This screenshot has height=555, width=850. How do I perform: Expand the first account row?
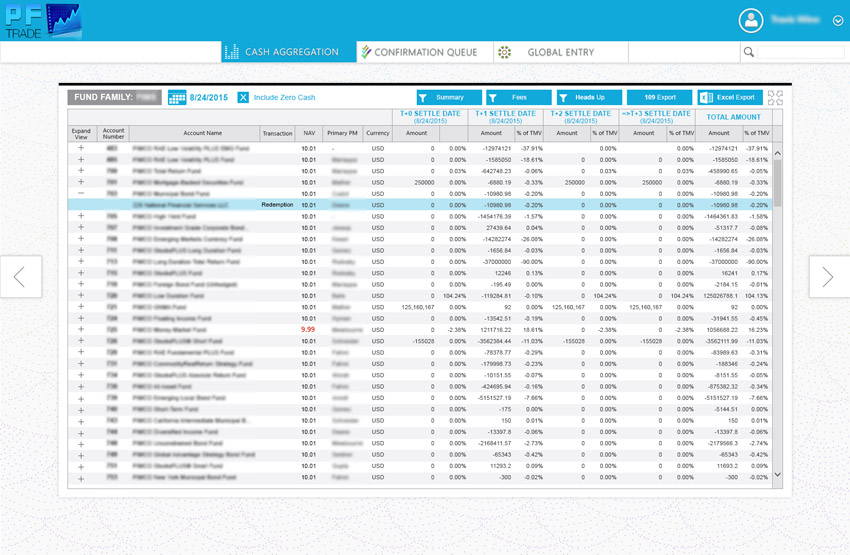tap(81, 148)
